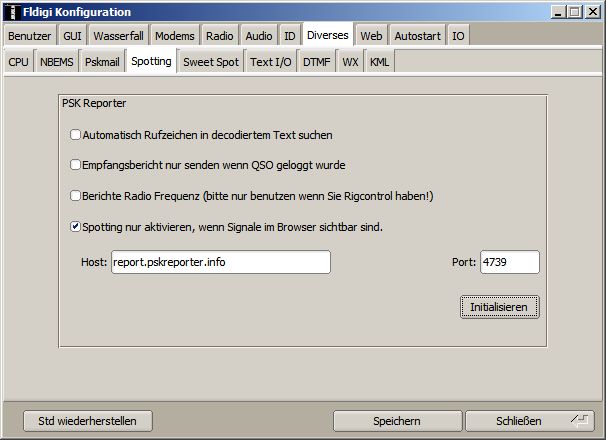Click the Host input field
The width and height of the screenshot is (606, 440).
(220, 262)
